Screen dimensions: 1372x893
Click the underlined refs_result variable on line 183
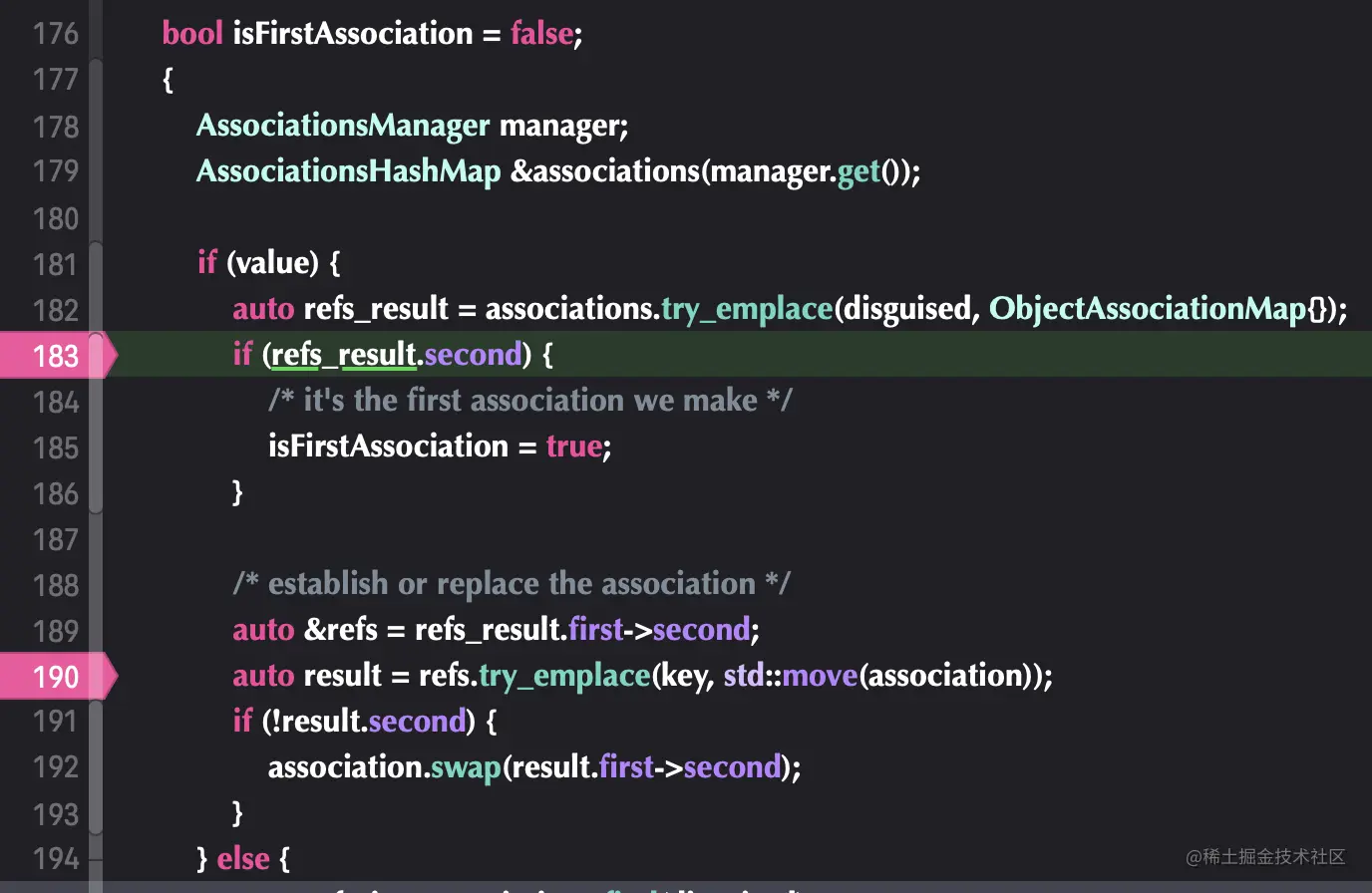343,355
